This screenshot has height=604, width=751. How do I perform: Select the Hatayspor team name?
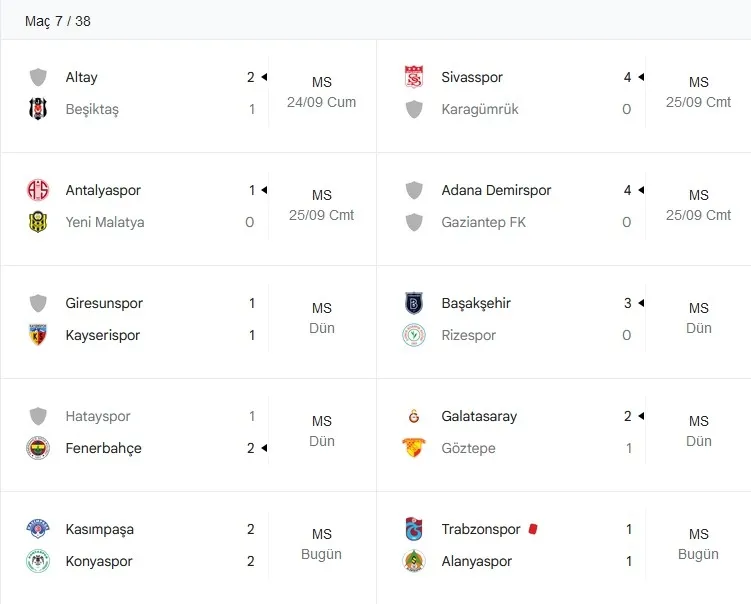[x=98, y=416]
